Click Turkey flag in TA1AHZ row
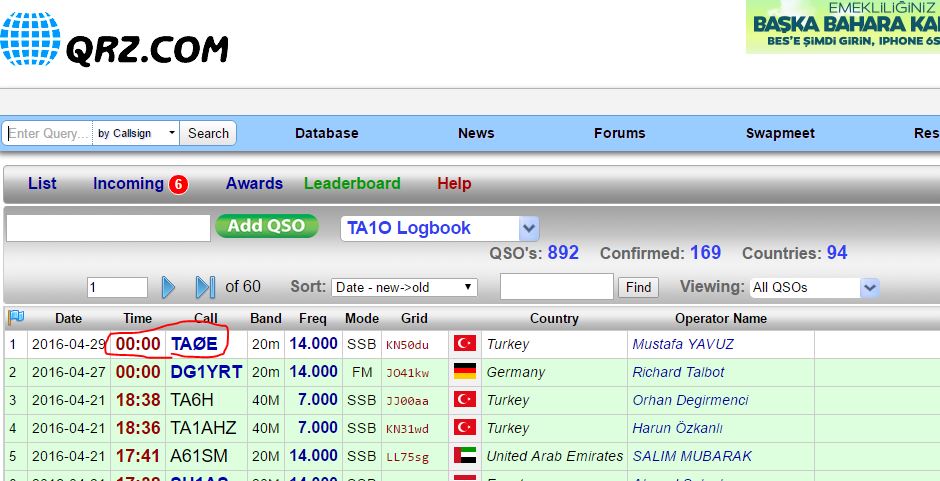Screen dimensions: 940x481 pyautogui.click(x=465, y=428)
